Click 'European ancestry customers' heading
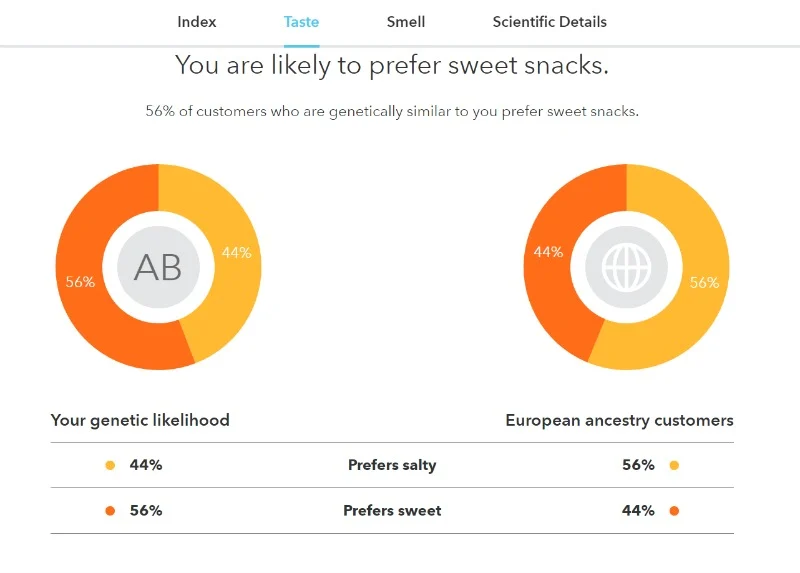Image resolution: width=800 pixels, height=573 pixels. 619,420
